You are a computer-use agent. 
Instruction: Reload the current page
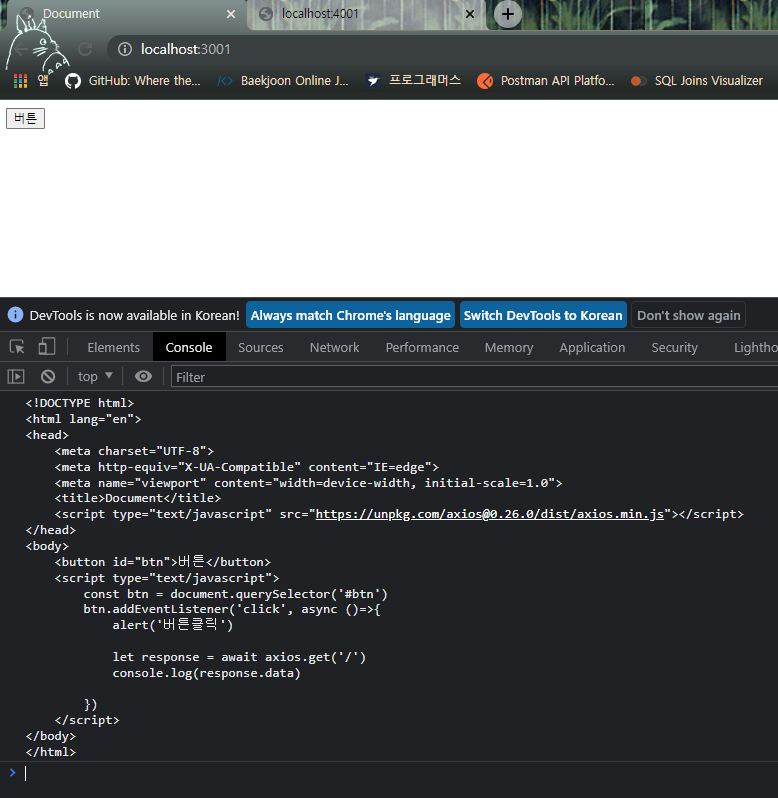(x=85, y=49)
